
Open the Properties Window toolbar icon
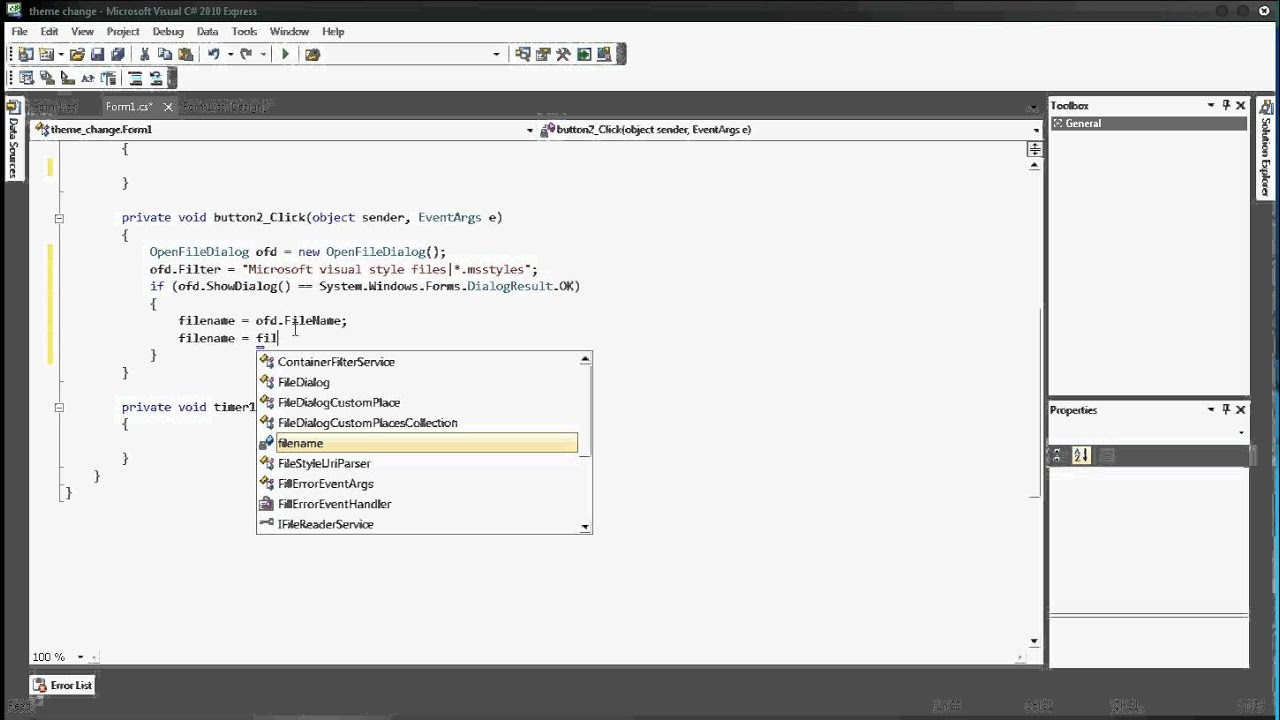point(543,55)
